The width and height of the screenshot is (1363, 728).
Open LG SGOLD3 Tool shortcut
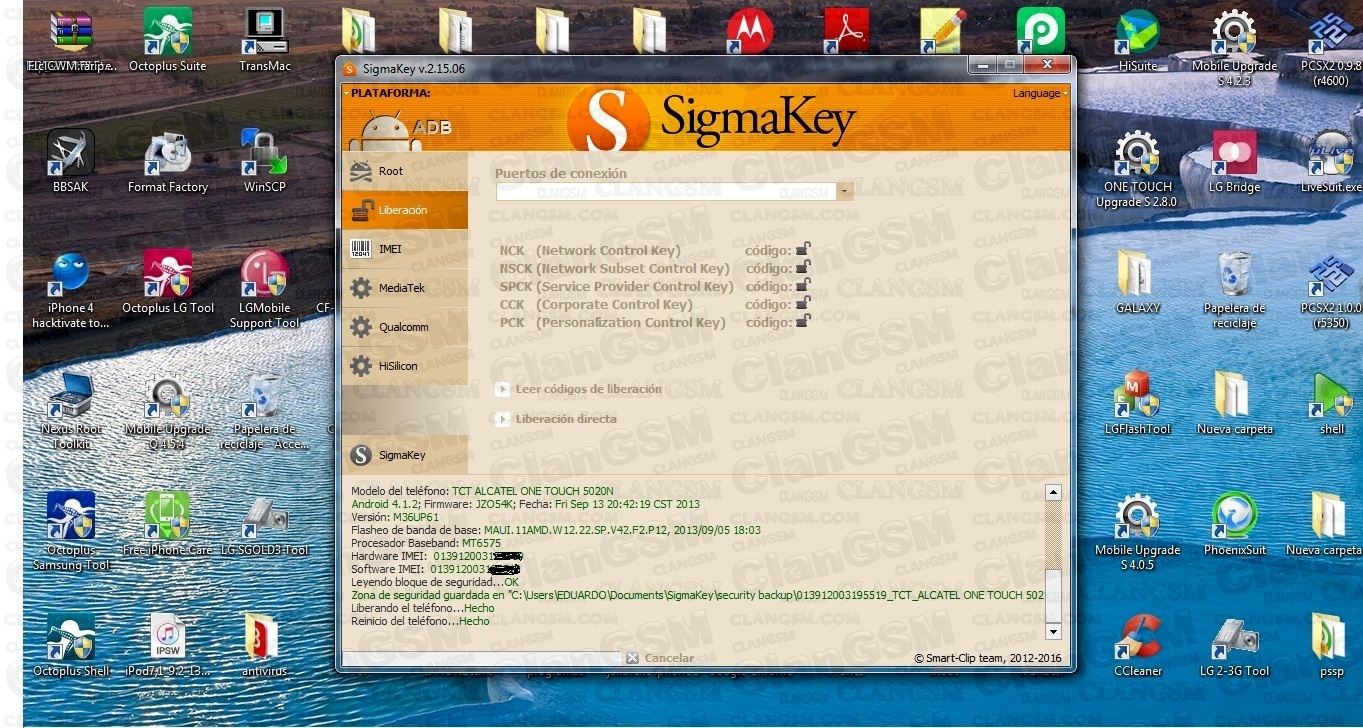click(265, 524)
